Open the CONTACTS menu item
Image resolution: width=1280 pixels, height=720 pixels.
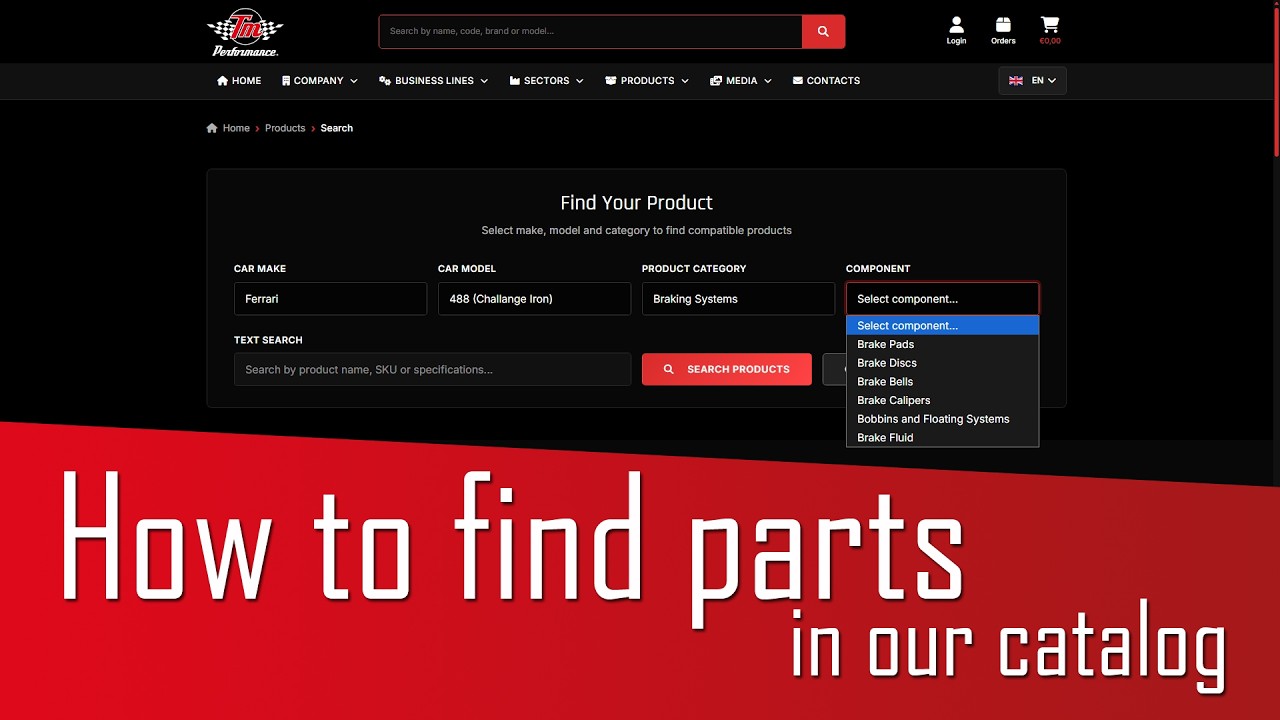(x=826, y=81)
